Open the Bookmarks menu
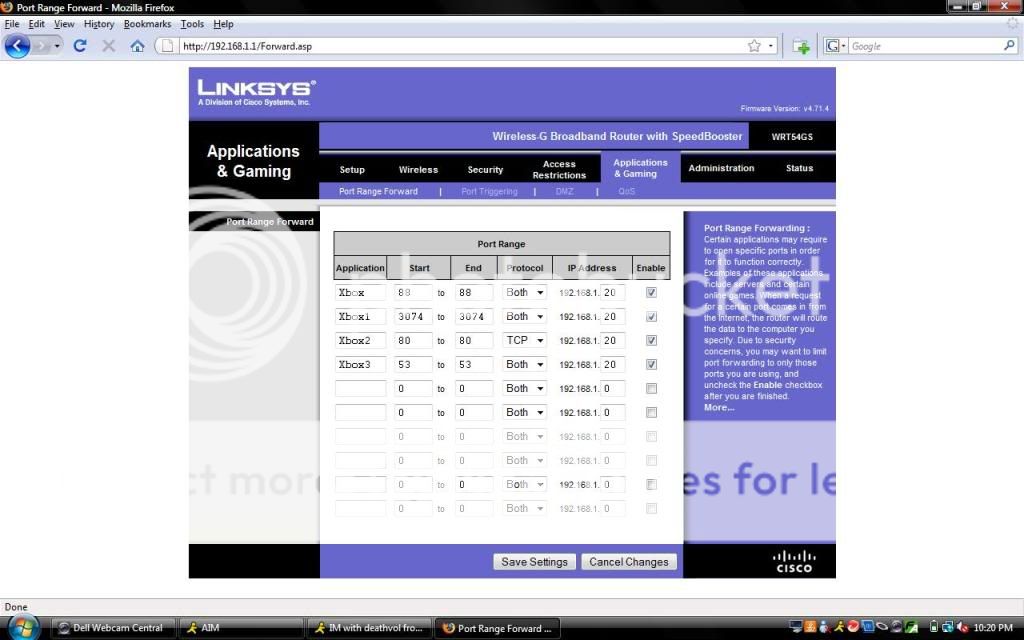This screenshot has width=1024, height=640. [147, 24]
